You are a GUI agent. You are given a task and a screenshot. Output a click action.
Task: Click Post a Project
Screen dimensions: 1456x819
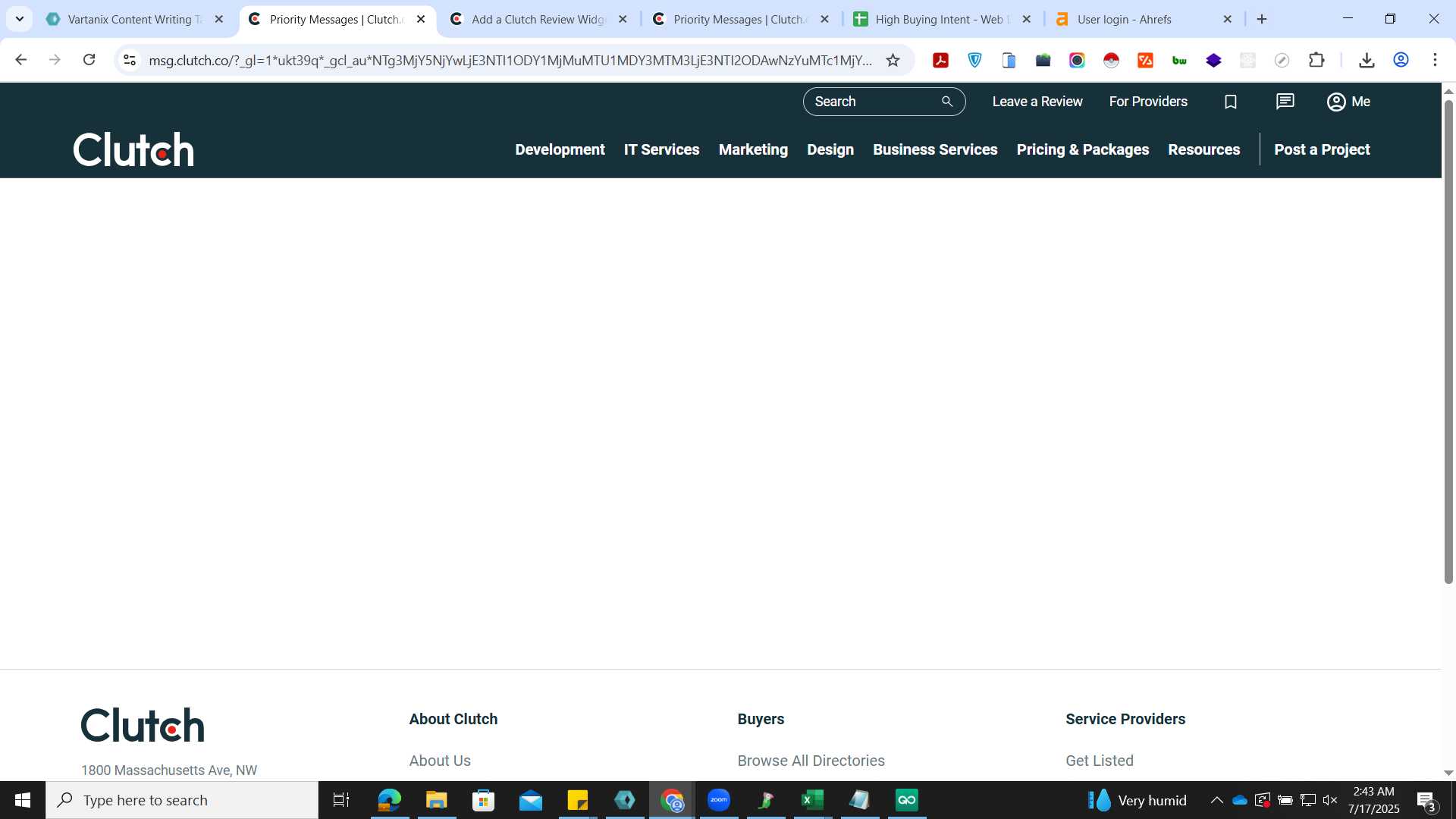point(1322,149)
